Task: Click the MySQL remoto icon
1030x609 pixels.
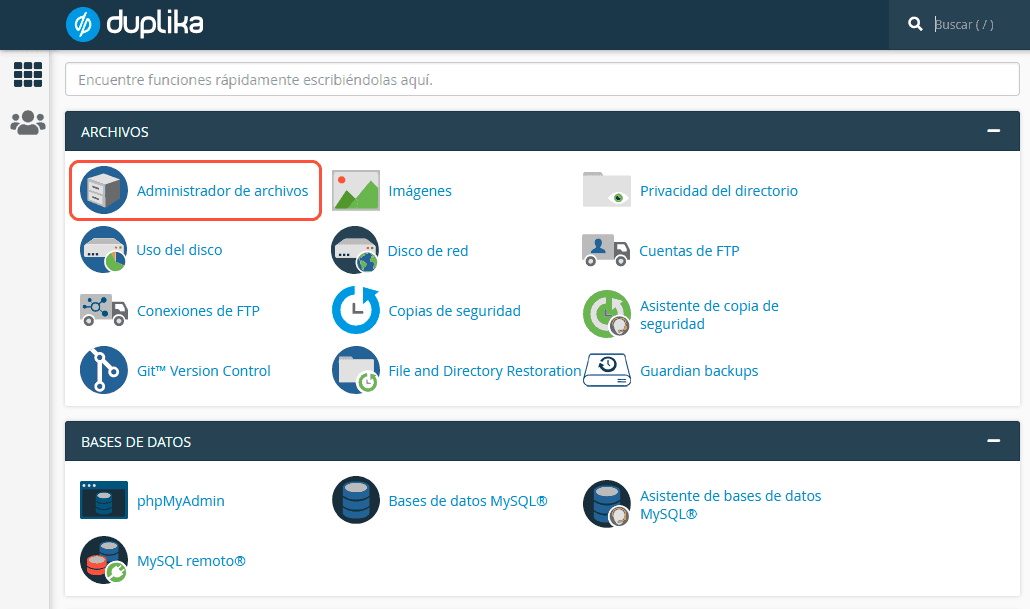Action: (x=103, y=560)
